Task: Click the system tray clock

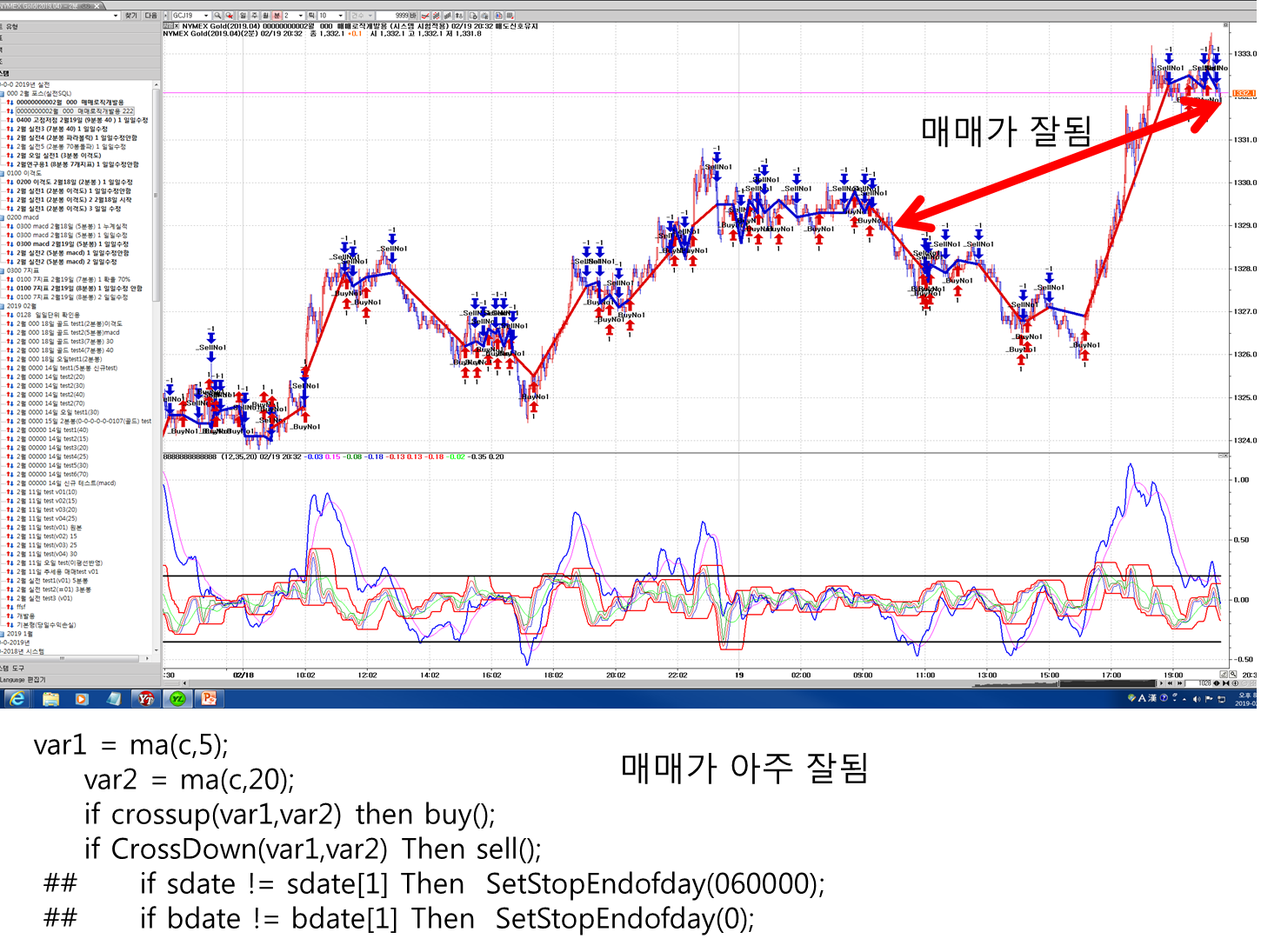Action: [x=1245, y=699]
